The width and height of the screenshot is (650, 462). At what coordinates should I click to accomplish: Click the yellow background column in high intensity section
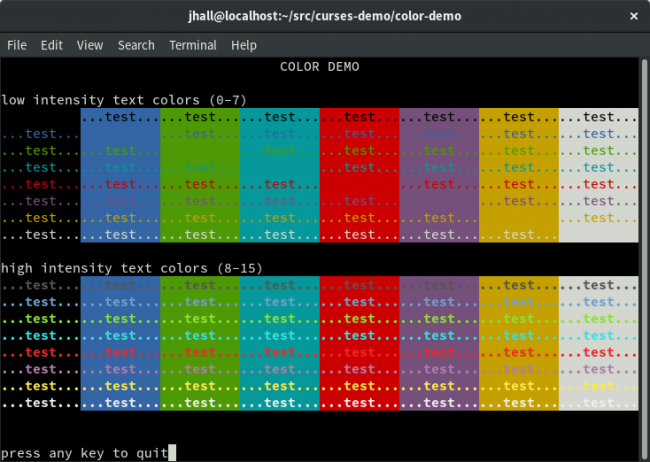point(519,343)
